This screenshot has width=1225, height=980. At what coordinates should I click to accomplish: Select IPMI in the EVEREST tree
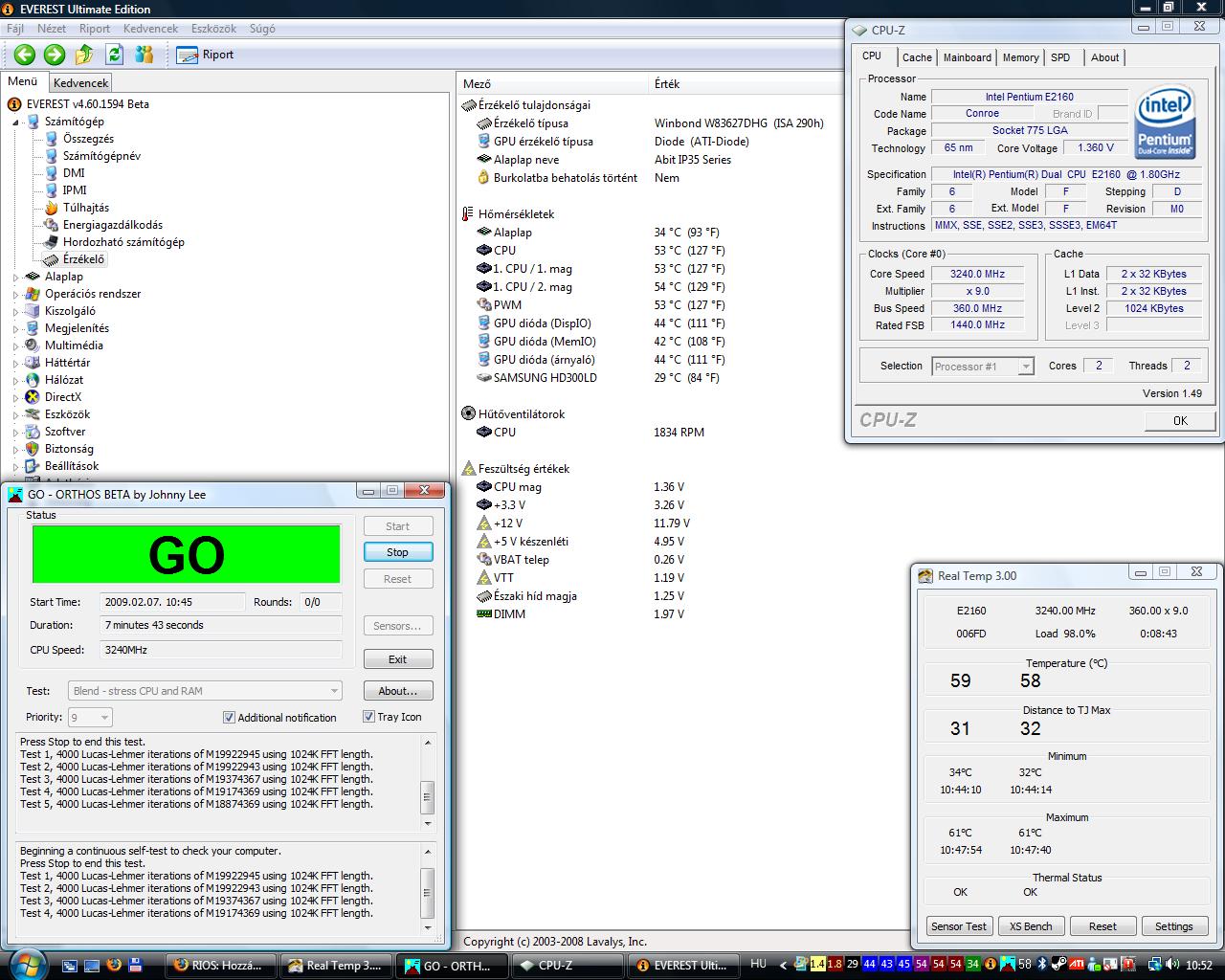[x=75, y=190]
